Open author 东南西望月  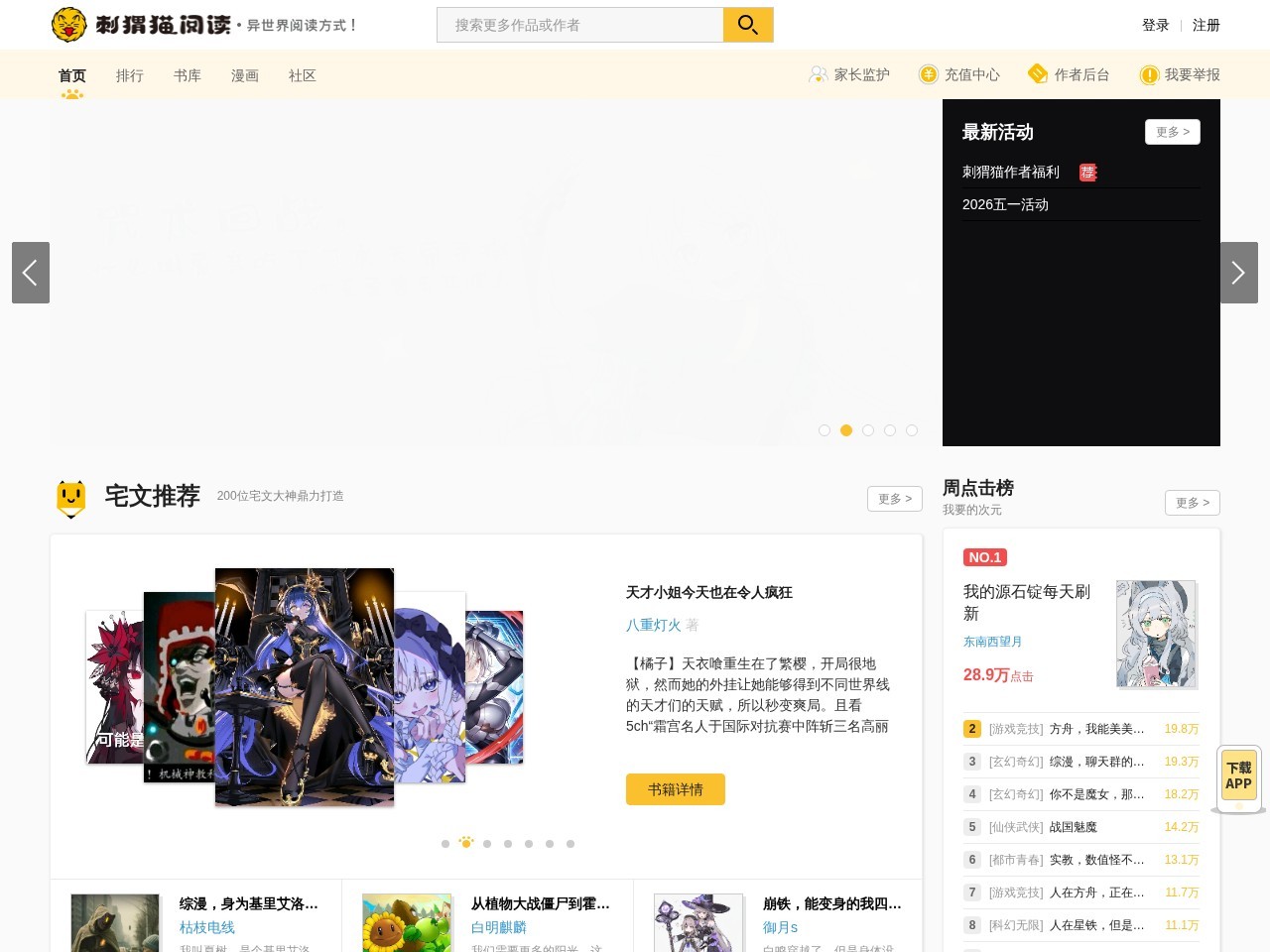click(992, 642)
